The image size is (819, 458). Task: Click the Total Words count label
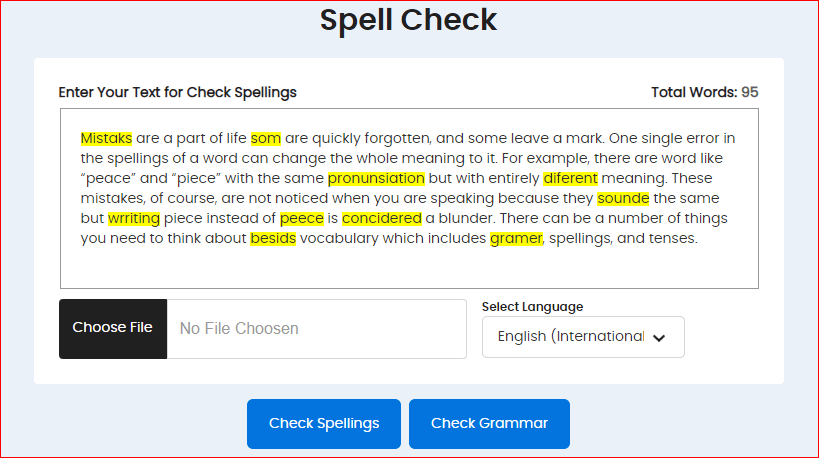tap(704, 92)
